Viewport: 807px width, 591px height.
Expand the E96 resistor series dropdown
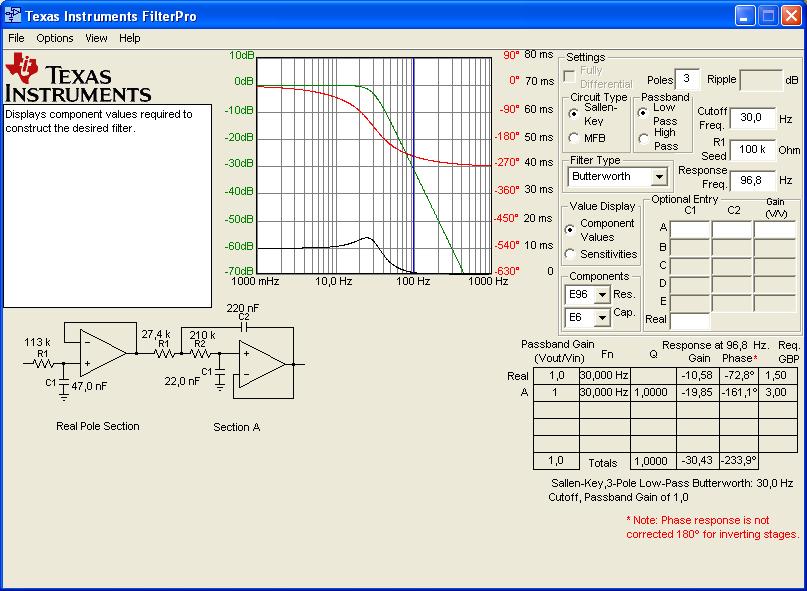click(x=601, y=295)
